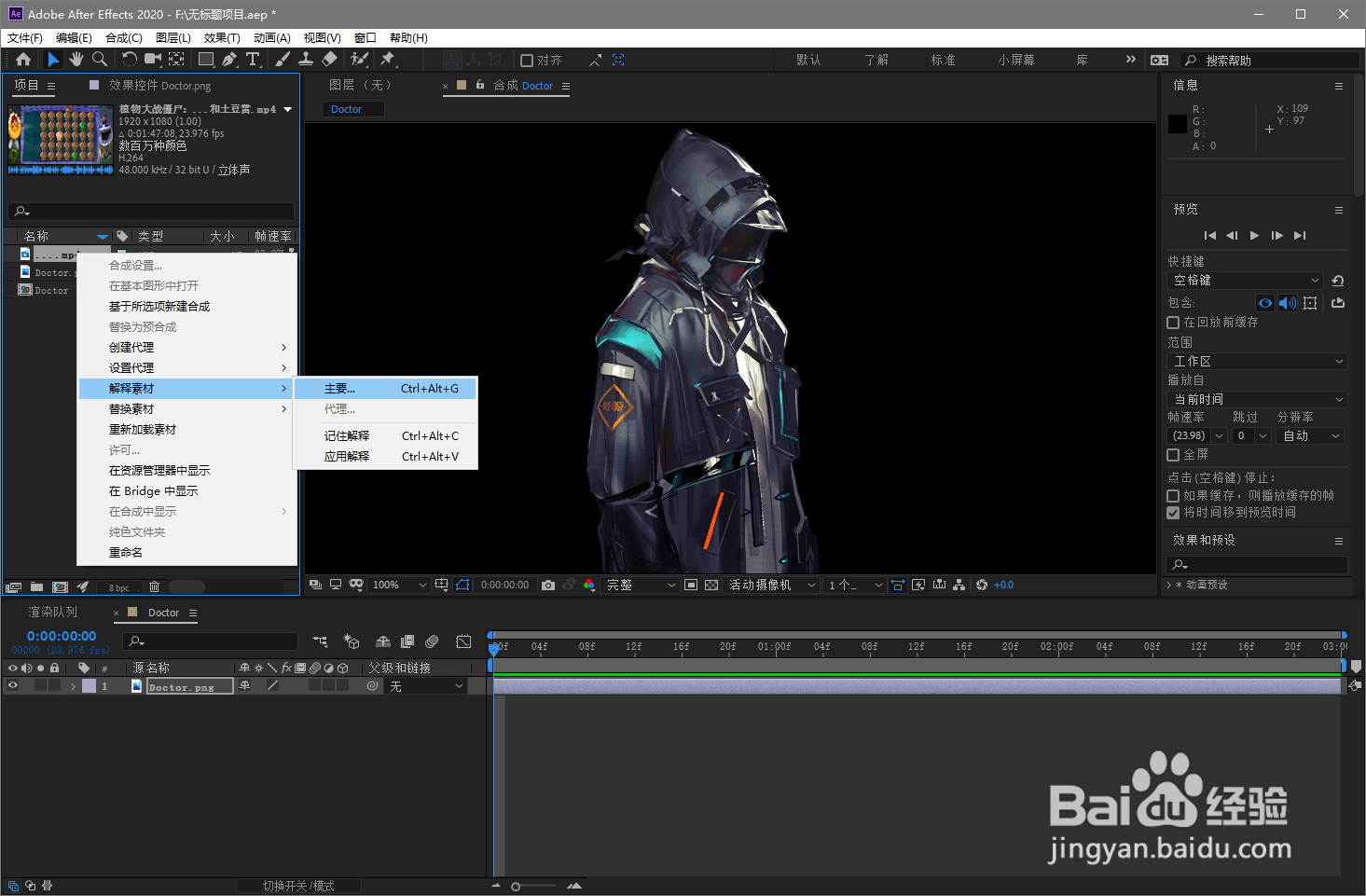Switch to the Render Queue tab
1366x896 pixels.
pos(53,613)
